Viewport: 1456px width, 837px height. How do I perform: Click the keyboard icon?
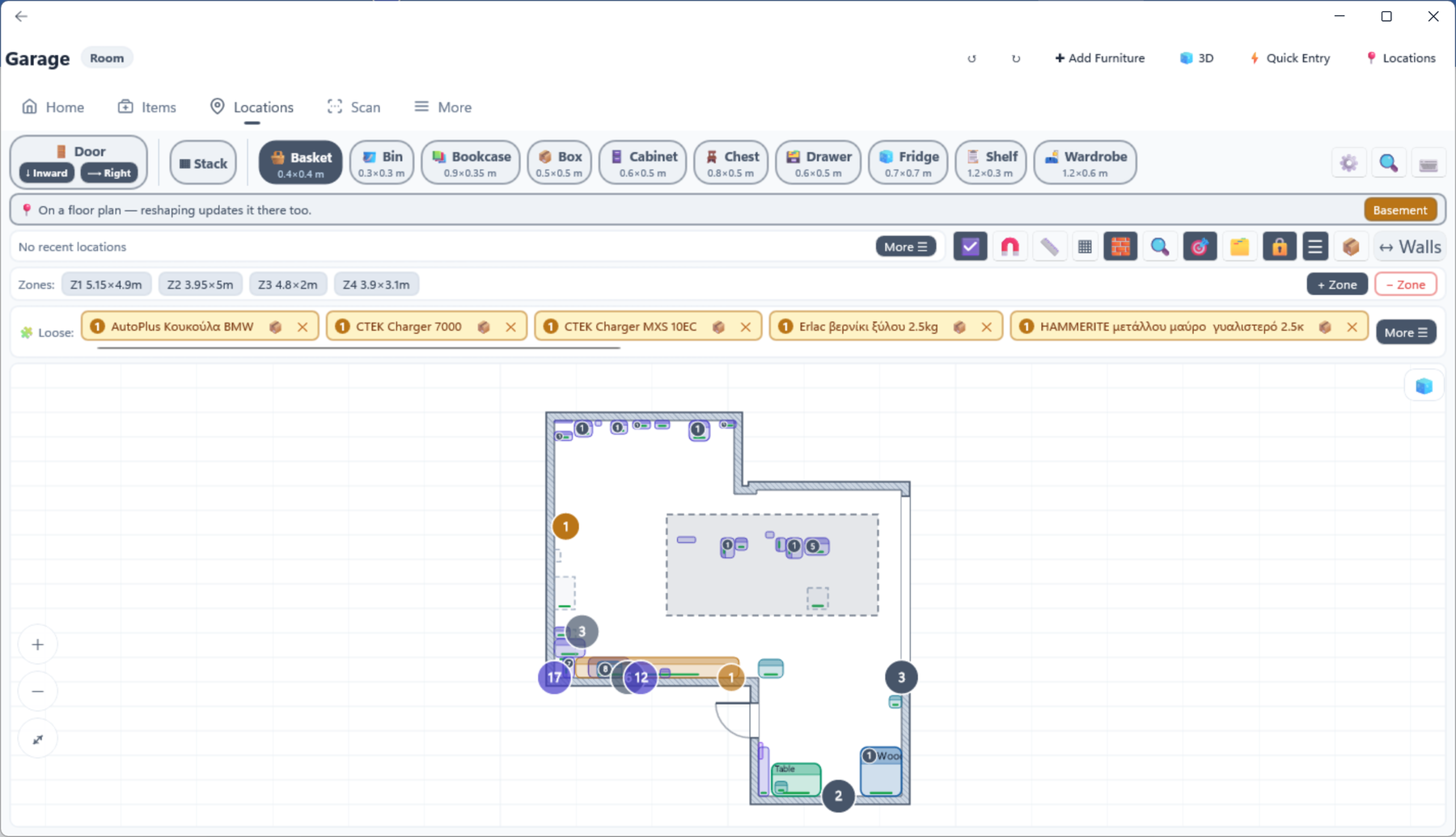pos(1428,163)
